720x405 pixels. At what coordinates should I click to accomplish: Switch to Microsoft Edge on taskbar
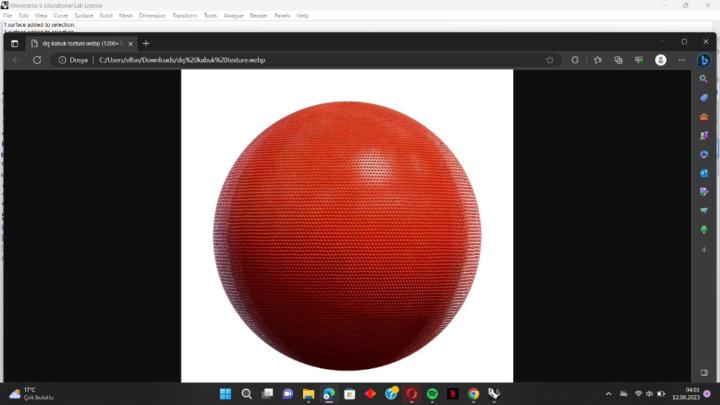tap(329, 394)
